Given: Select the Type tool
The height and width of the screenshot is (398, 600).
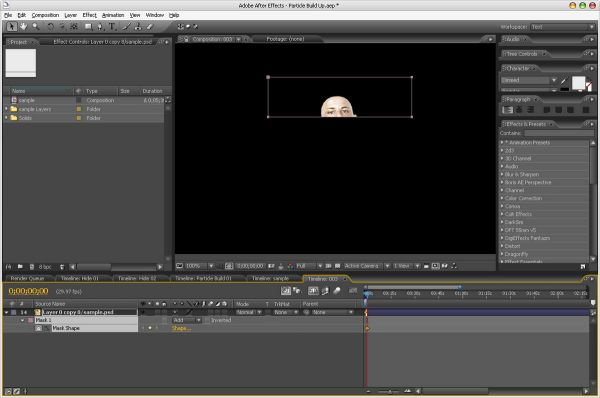Looking at the screenshot, I should 112,26.
